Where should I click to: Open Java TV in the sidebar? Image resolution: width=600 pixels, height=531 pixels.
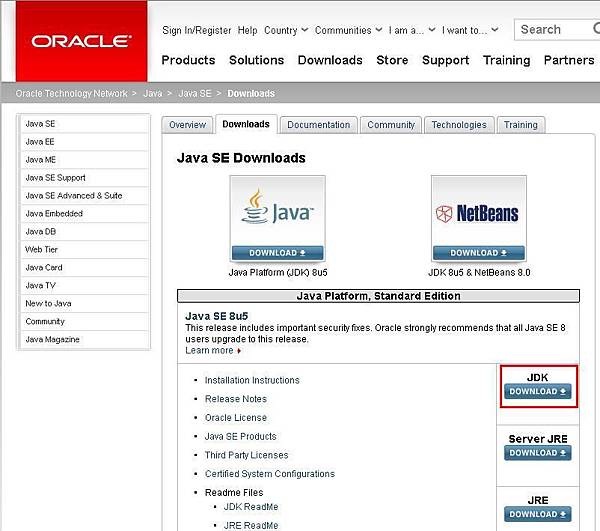tap(85, 286)
